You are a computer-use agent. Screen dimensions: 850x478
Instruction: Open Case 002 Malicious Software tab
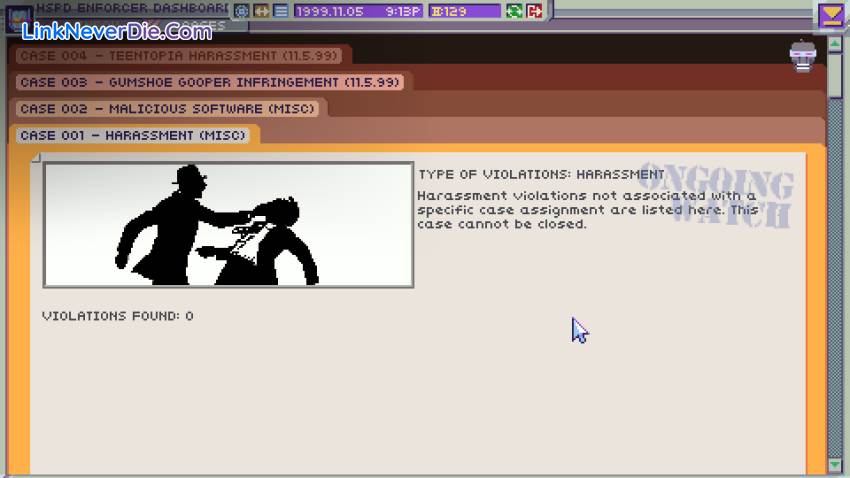point(168,108)
